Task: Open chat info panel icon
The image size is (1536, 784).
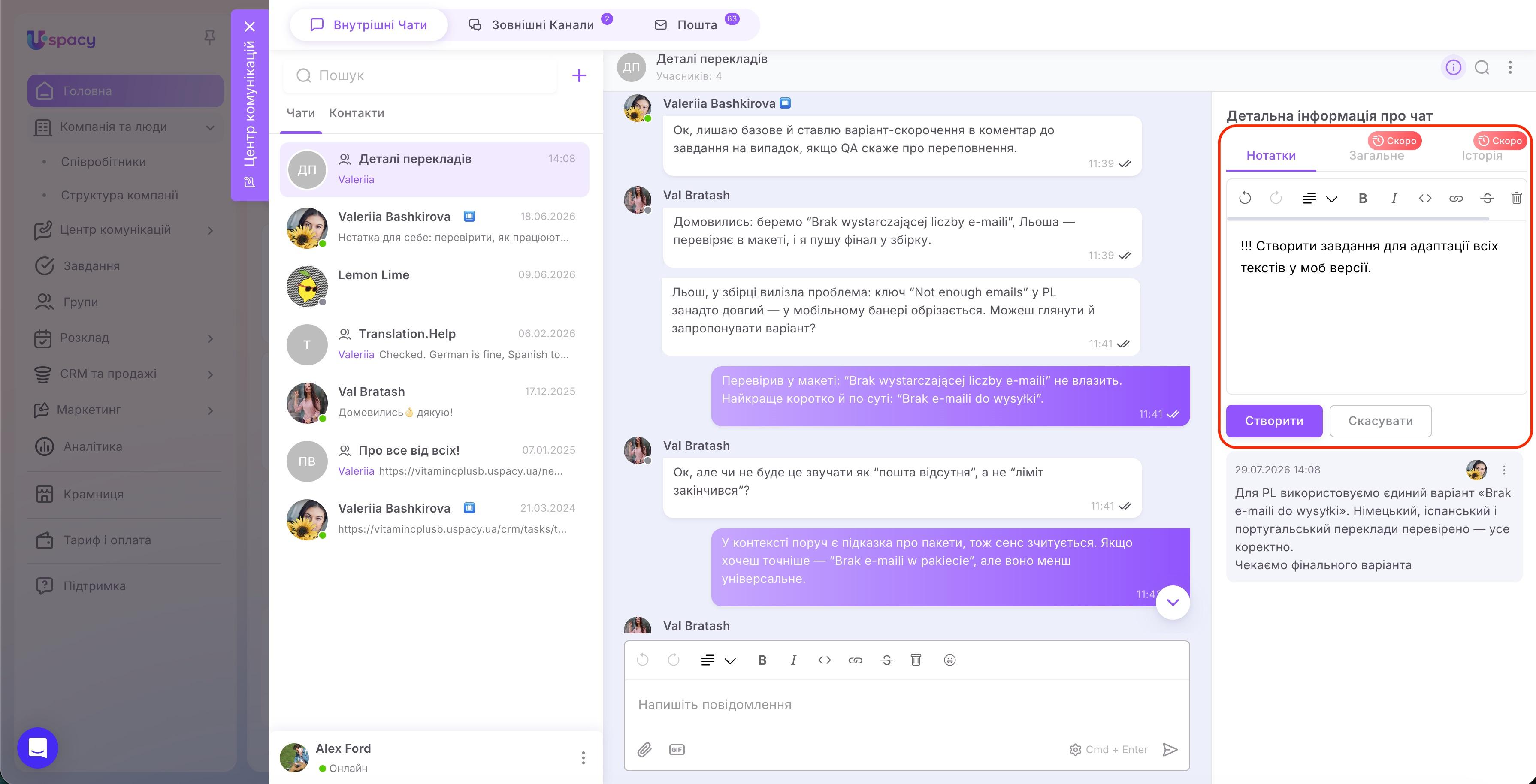Action: click(x=1453, y=67)
